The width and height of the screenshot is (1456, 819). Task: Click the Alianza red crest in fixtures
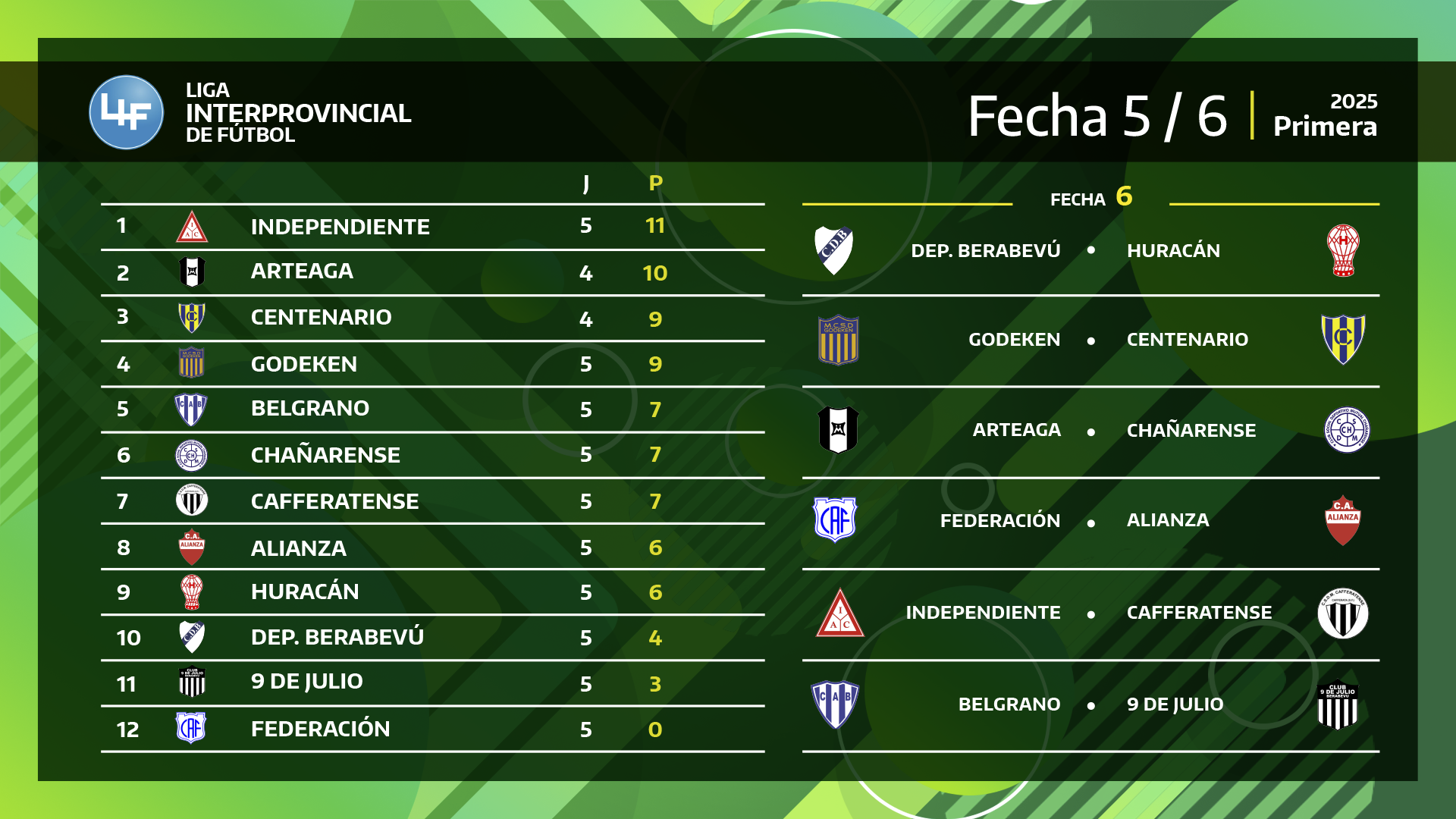1343,520
